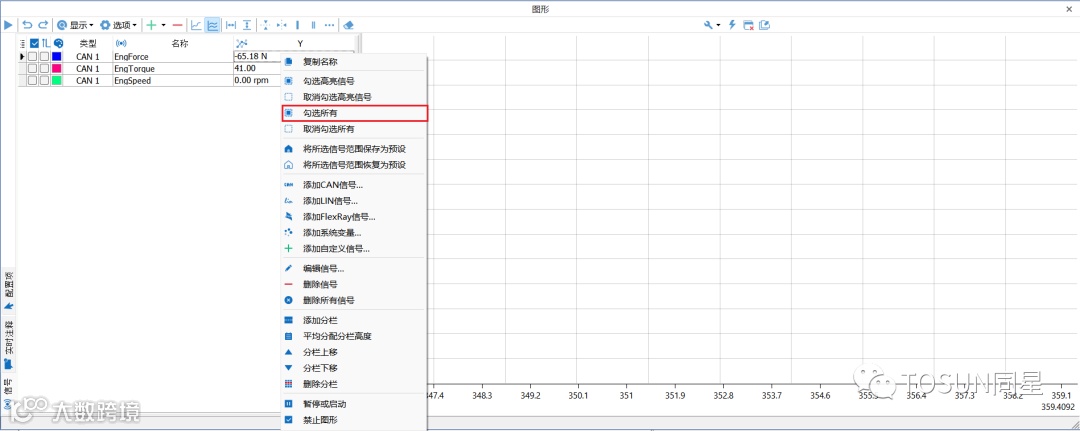Open the 显示 dropdown
Screen dimensions: 1080x431
(x=75, y=25)
